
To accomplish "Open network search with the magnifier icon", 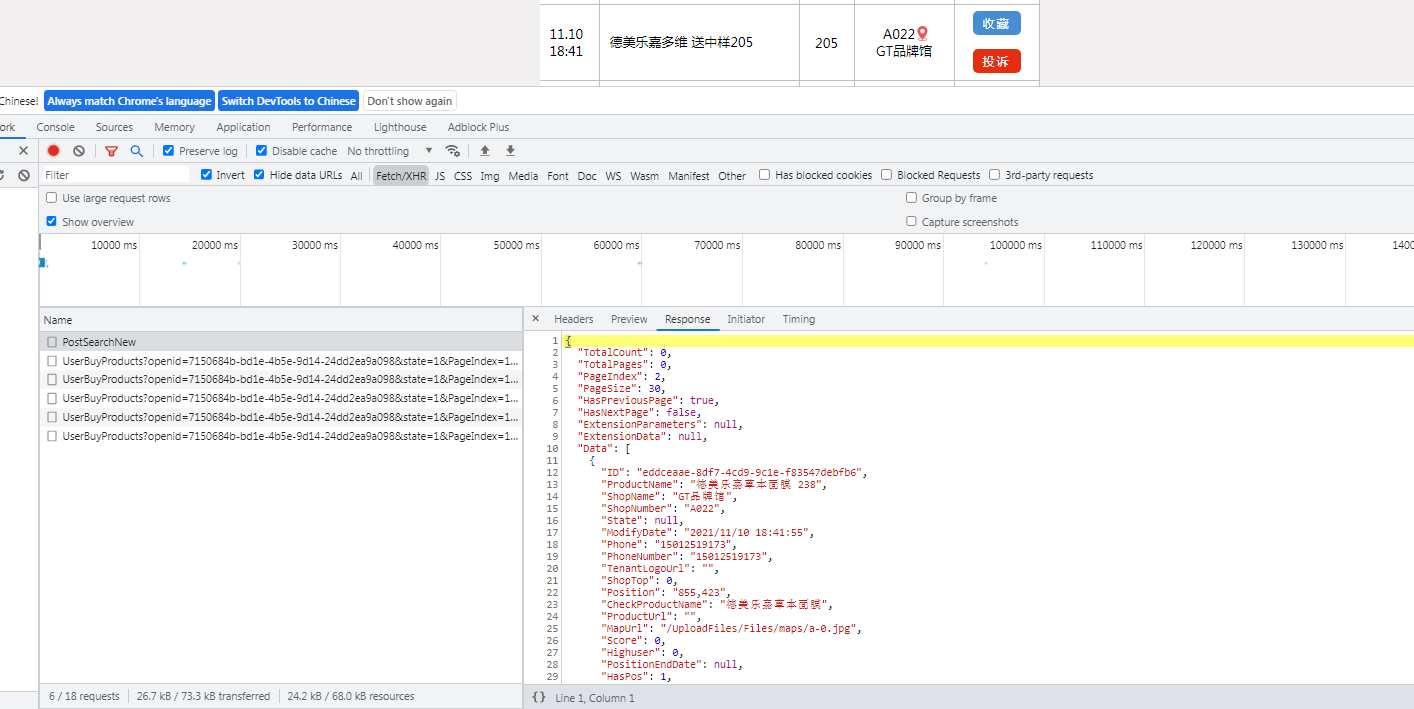I will (137, 151).
